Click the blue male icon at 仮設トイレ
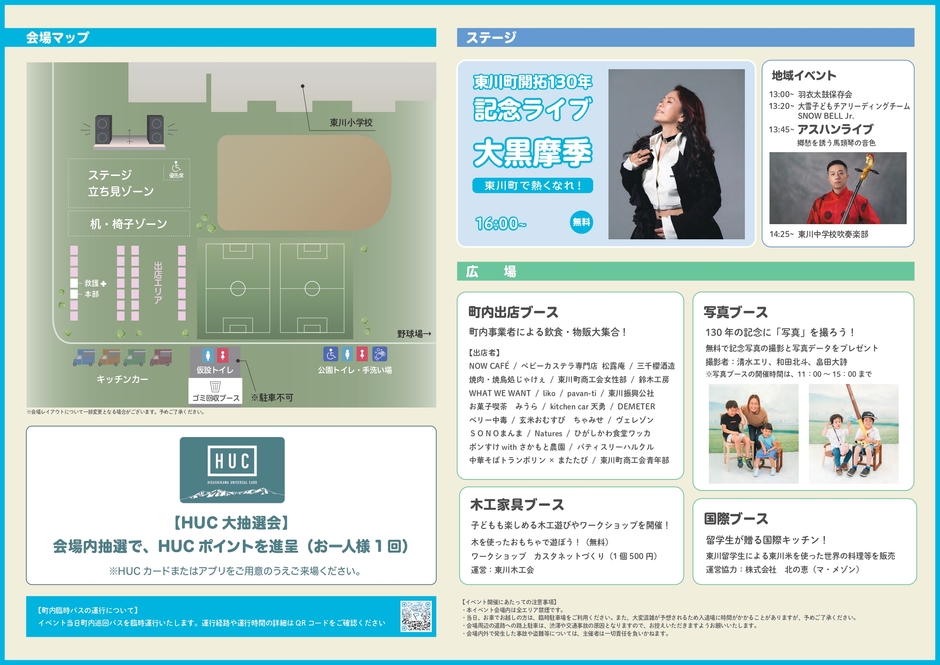940x665 pixels. point(206,354)
